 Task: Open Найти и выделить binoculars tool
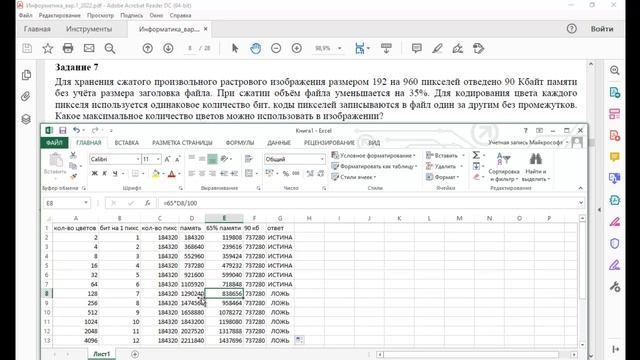pyautogui.click(x=536, y=167)
